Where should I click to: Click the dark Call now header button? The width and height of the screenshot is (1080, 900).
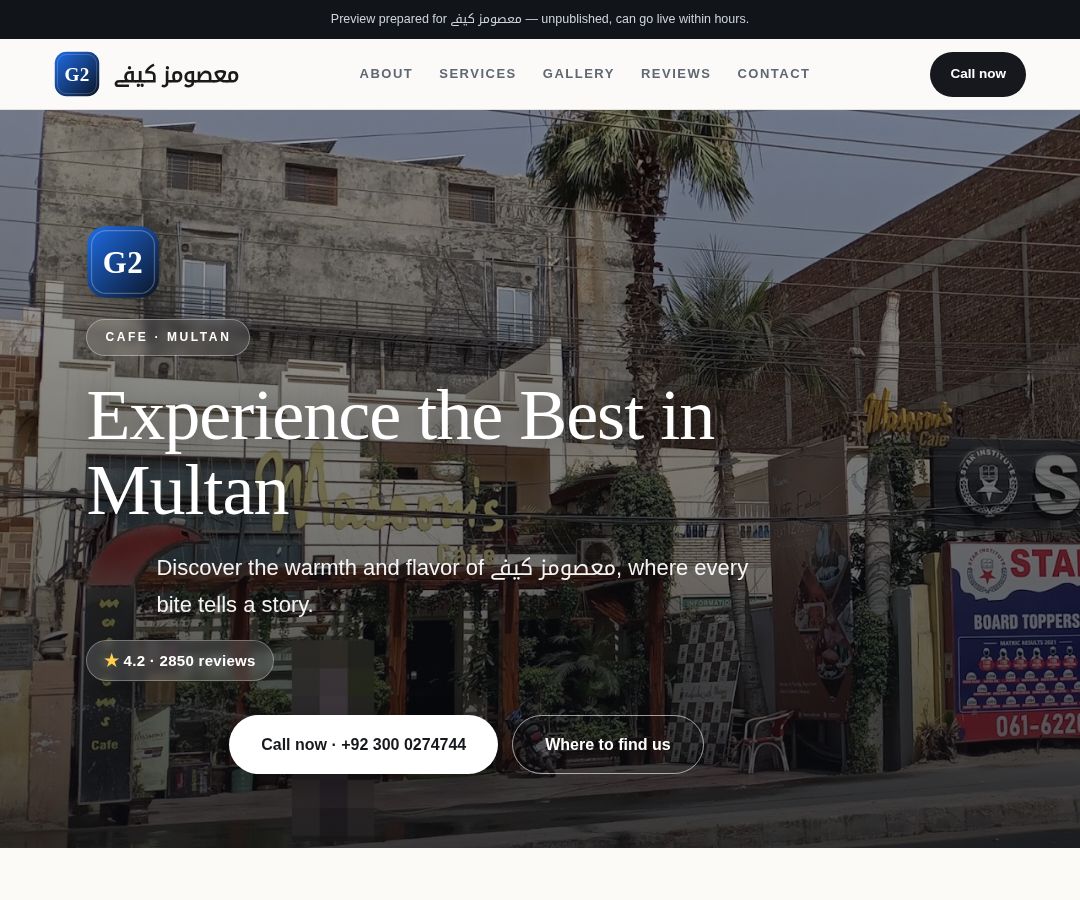pos(977,74)
